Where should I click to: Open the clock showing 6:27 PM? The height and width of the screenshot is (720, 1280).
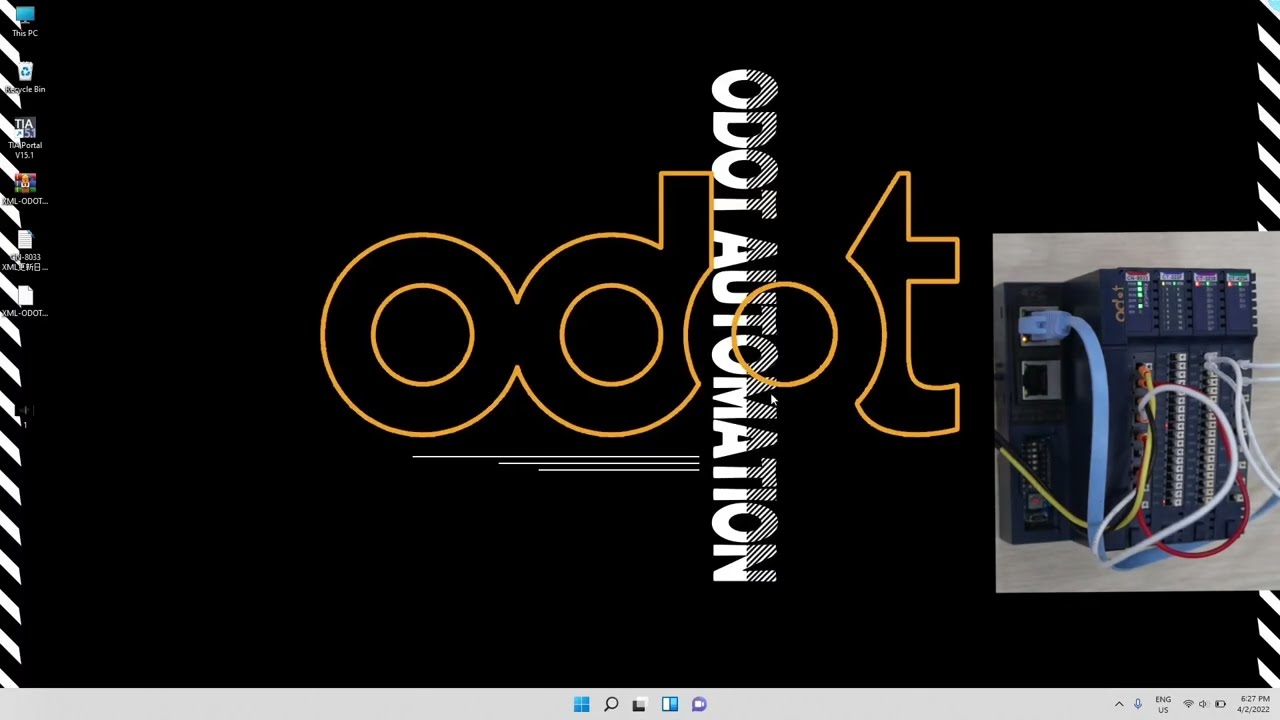pyautogui.click(x=1254, y=704)
